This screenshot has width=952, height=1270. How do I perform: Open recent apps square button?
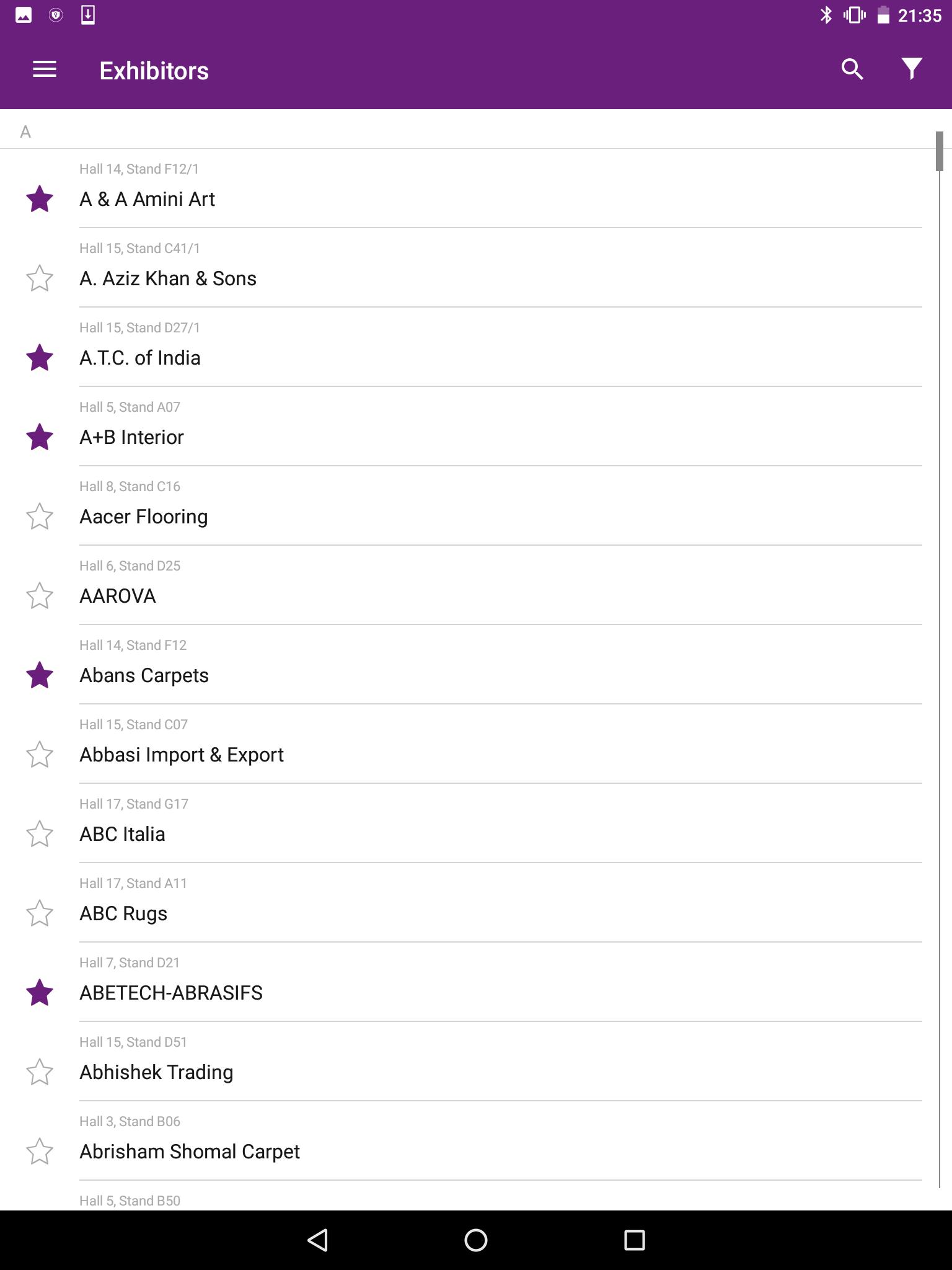[x=635, y=1240]
